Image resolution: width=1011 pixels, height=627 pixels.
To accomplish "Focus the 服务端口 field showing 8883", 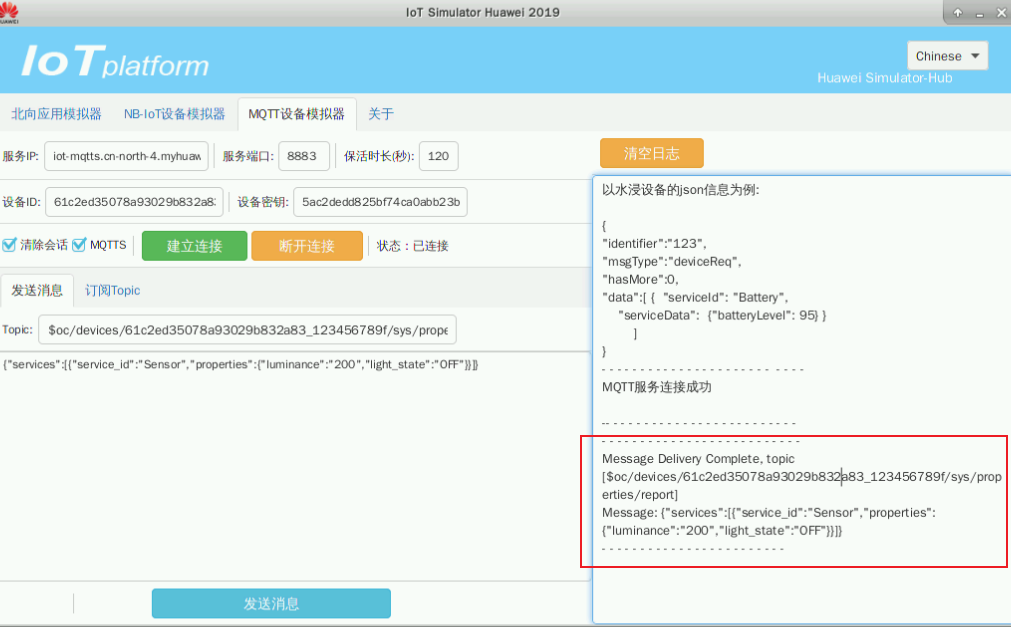I will (x=304, y=156).
